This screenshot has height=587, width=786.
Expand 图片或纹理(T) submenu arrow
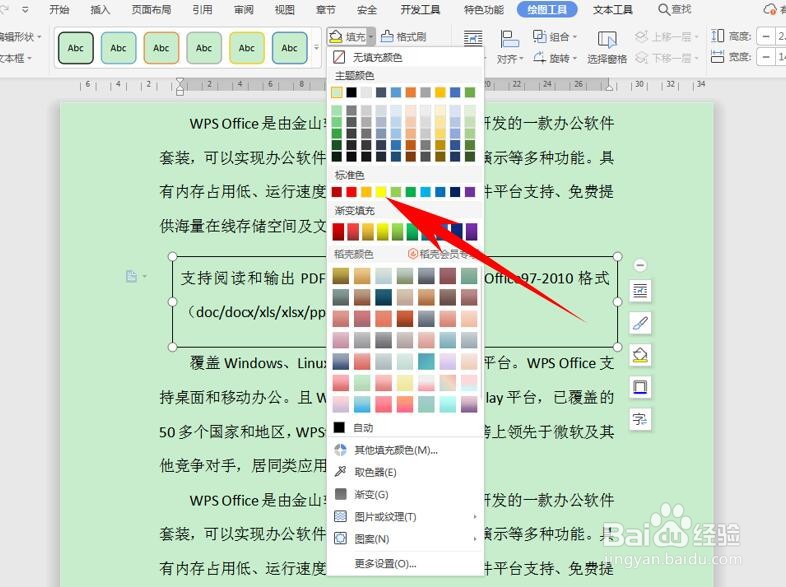(x=475, y=516)
